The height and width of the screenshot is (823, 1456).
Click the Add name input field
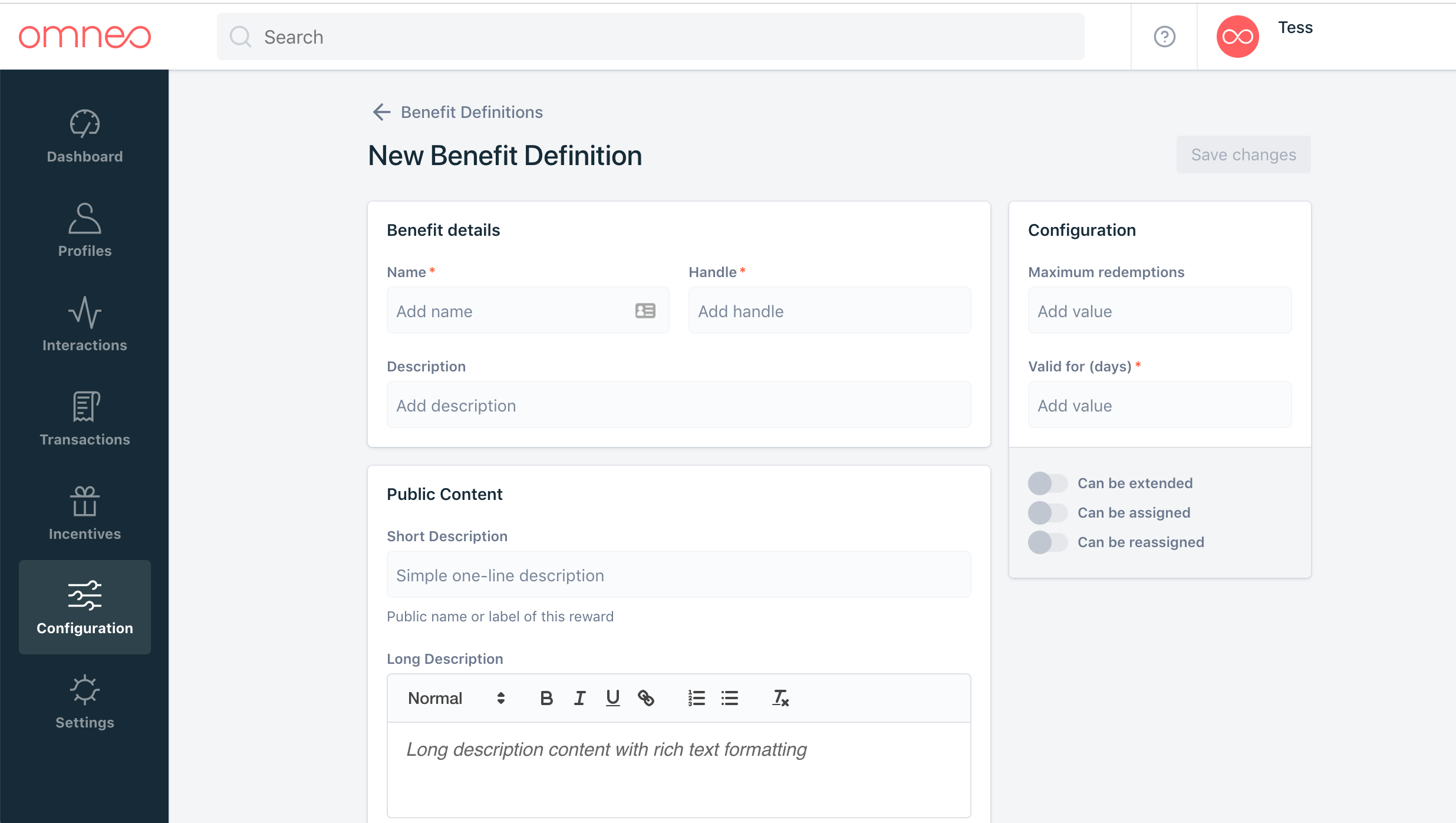[528, 310]
